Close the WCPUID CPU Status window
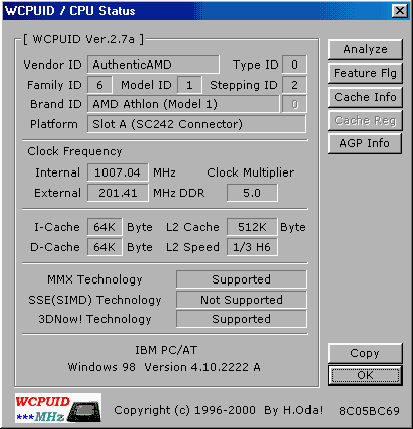This screenshot has height=429, width=413. click(400, 11)
